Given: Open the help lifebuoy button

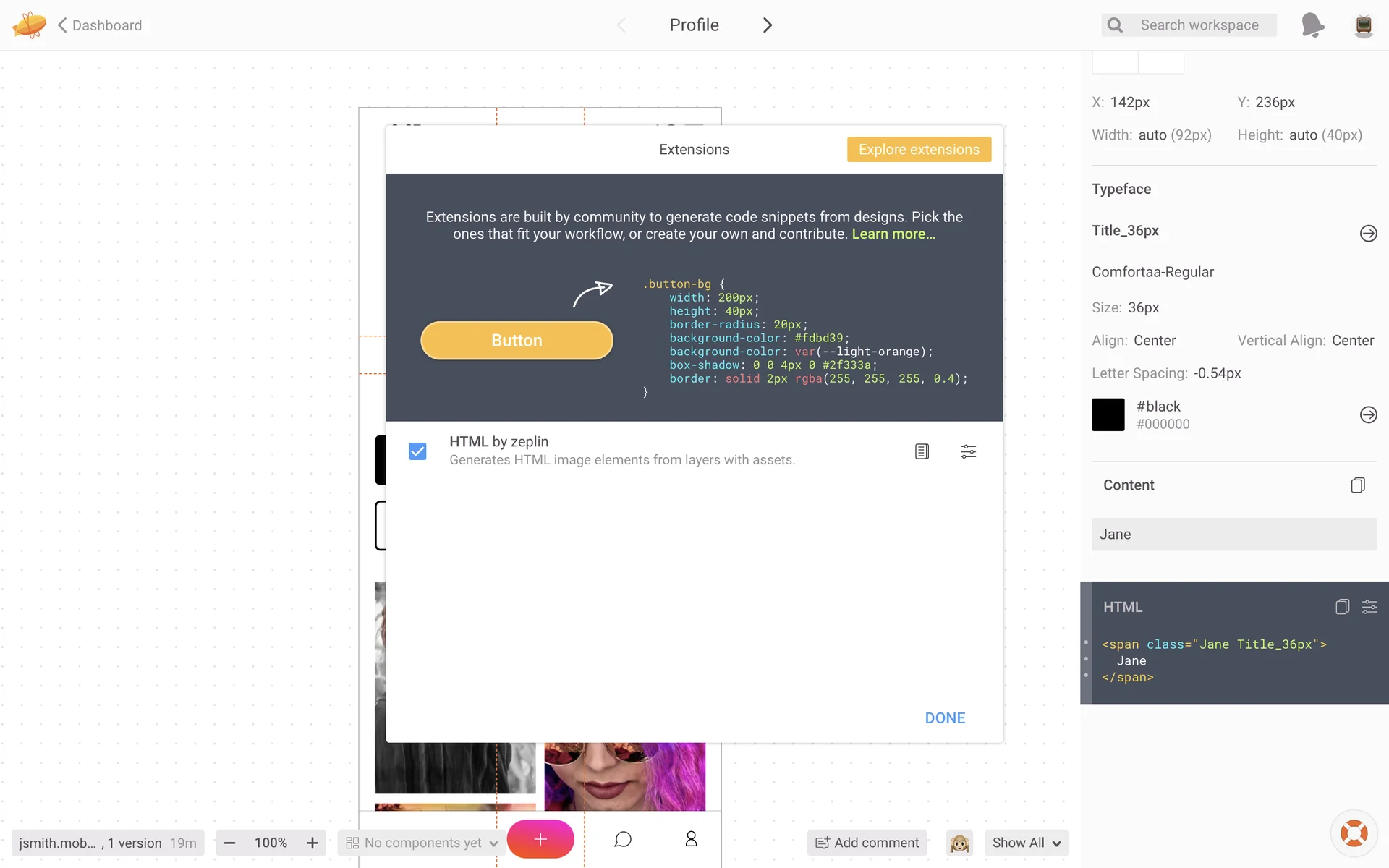Looking at the screenshot, I should 1354,833.
